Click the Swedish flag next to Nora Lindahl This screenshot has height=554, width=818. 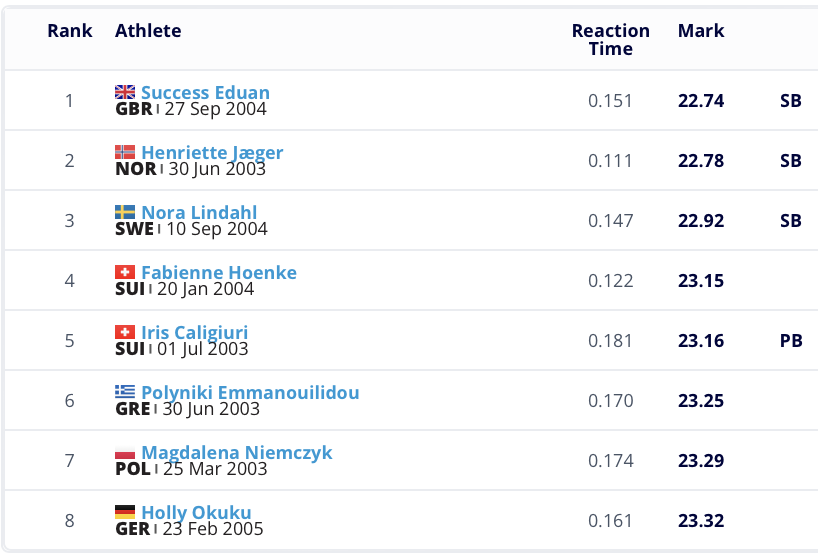point(125,213)
